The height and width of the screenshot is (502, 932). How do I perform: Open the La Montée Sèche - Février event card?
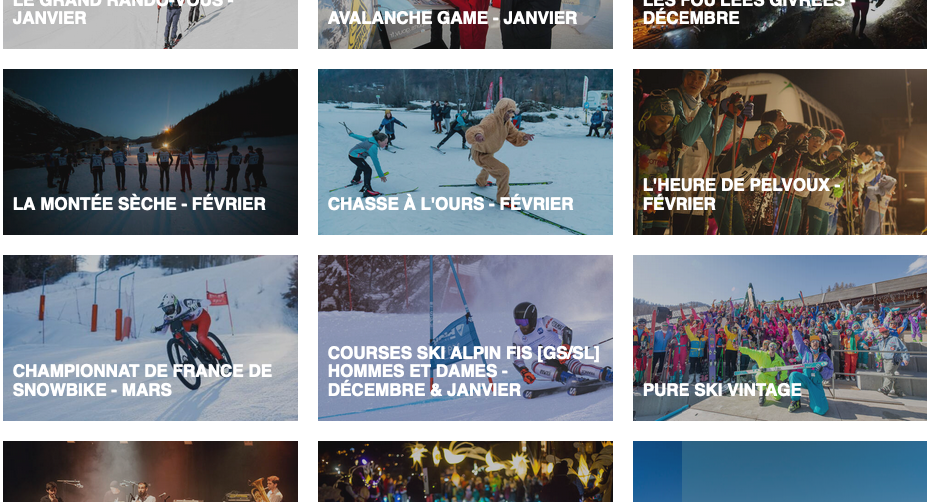point(150,152)
